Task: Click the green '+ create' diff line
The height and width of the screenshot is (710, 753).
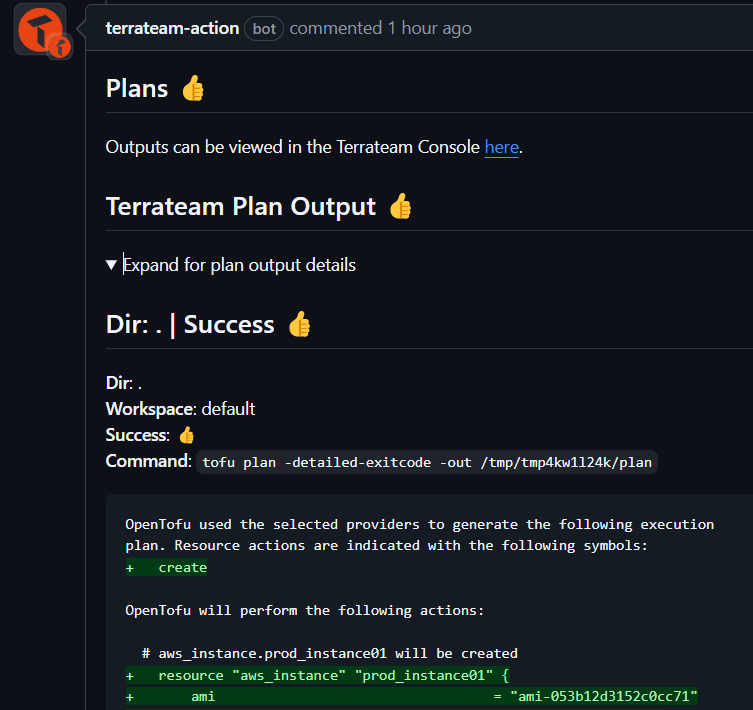Action: 166,568
